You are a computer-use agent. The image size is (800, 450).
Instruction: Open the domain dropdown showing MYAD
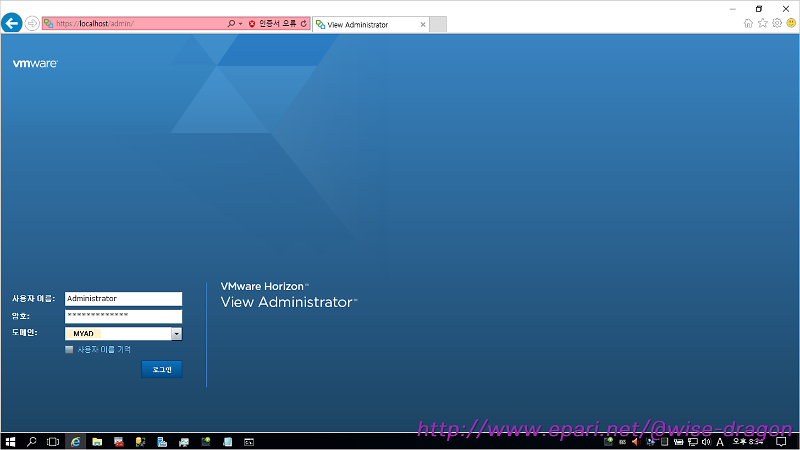[123, 334]
